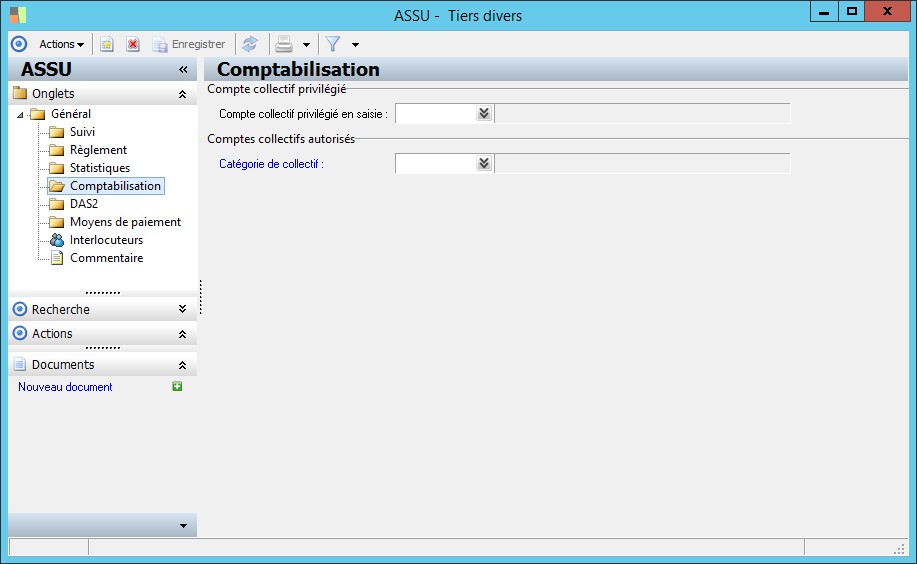Open Compte collectif privilégié en saisie dropdown

click(484, 114)
